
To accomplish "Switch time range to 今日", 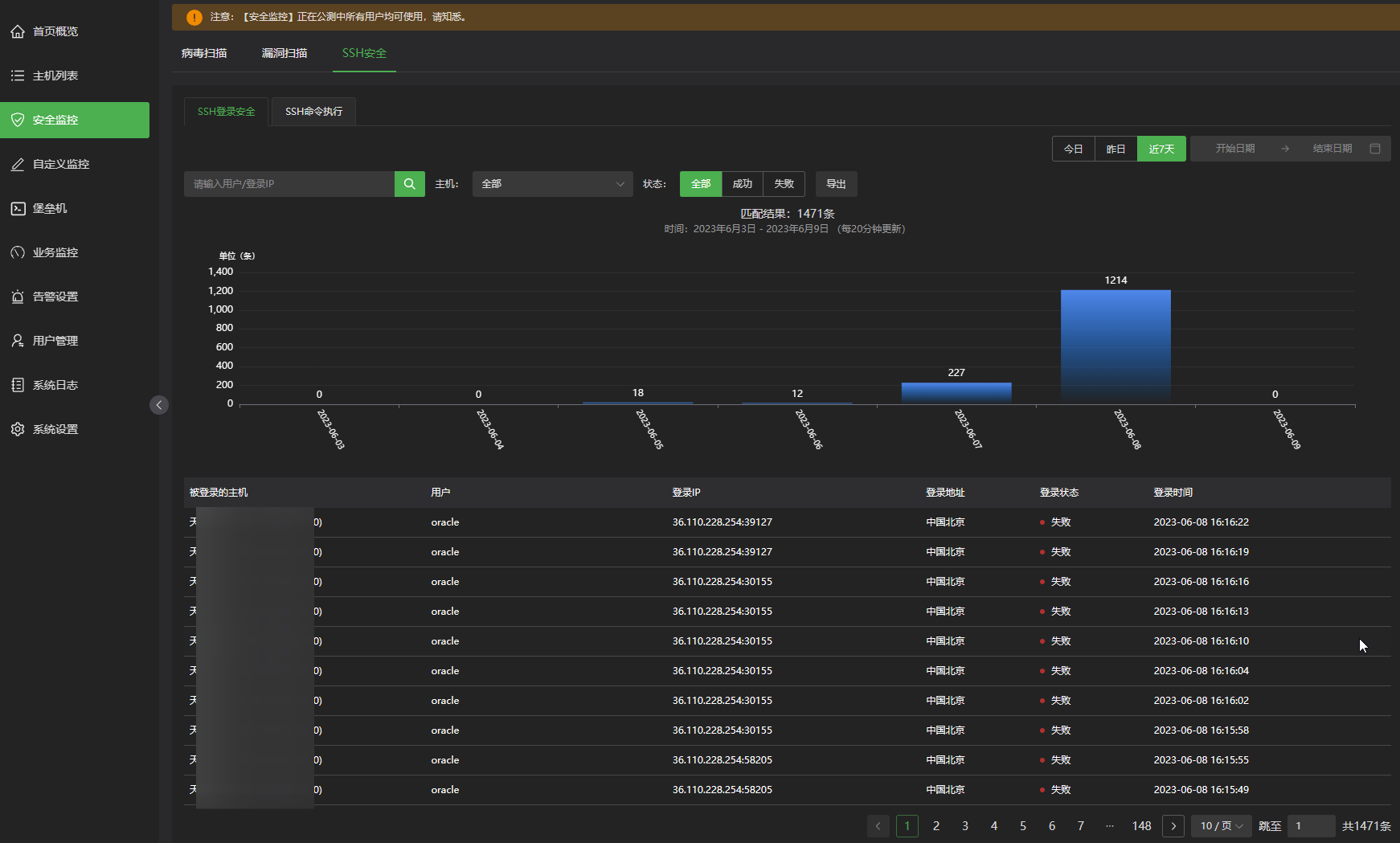I will (x=1073, y=149).
